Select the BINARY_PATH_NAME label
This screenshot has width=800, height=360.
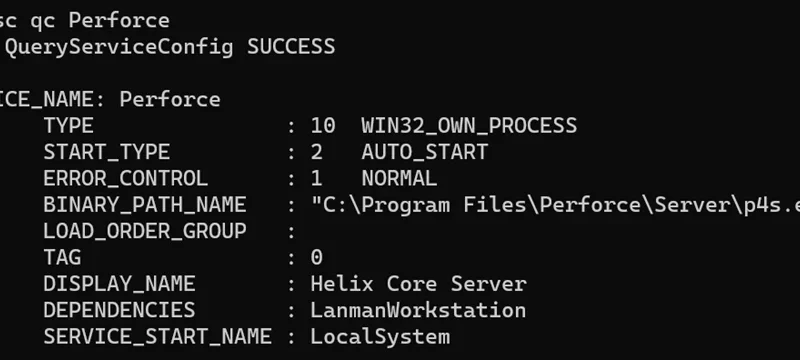[x=145, y=205]
